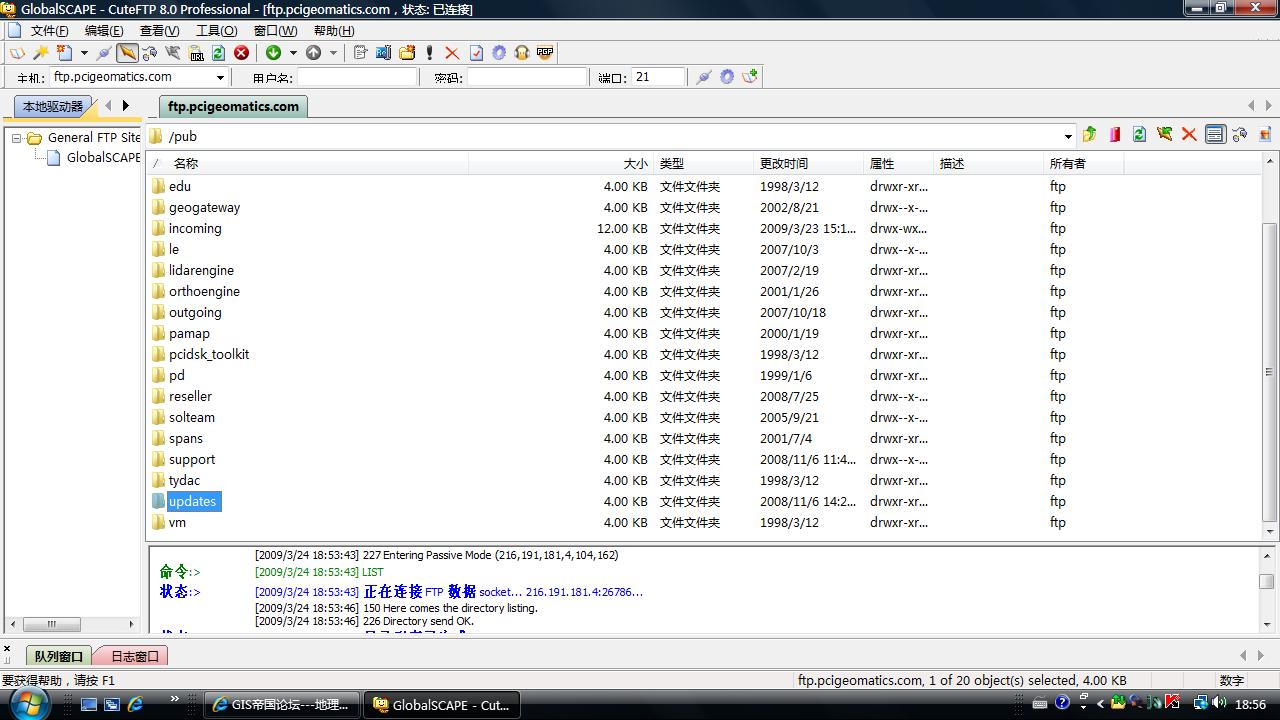The image size is (1280, 720).
Task: Toggle the highlighted Disconnect icon
Action: coord(127,53)
